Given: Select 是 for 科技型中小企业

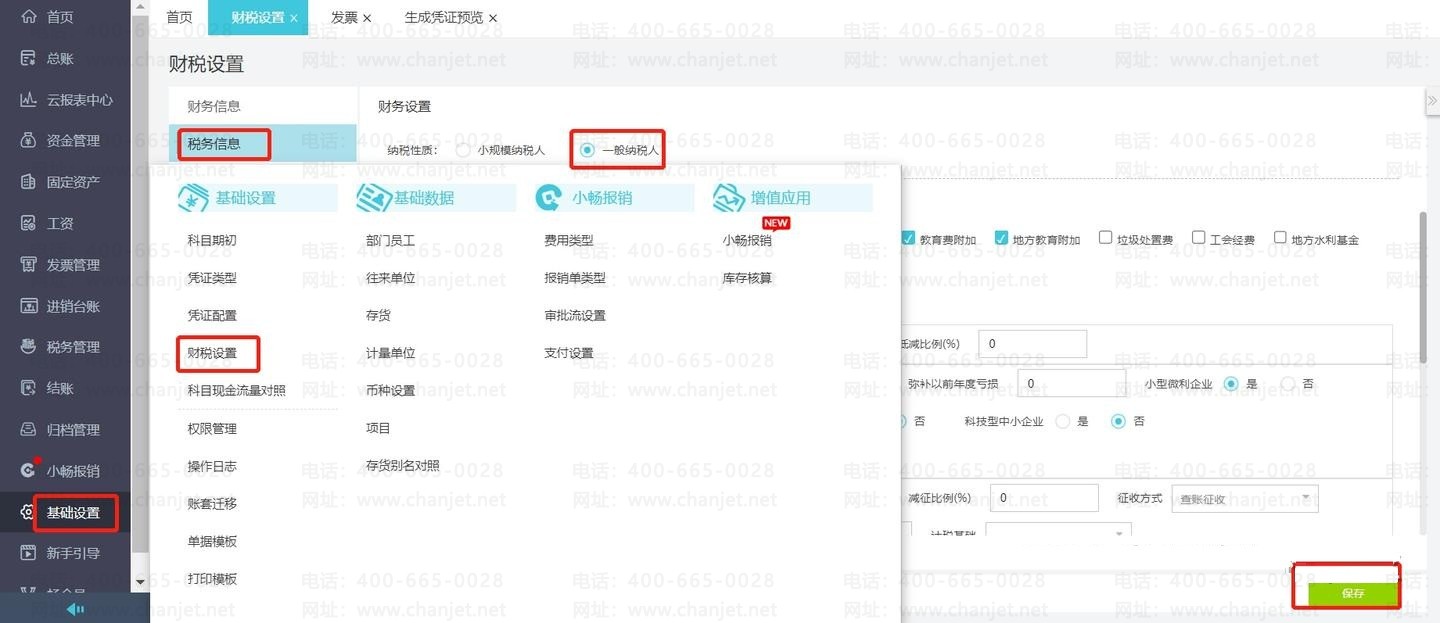Looking at the screenshot, I should click(1062, 421).
